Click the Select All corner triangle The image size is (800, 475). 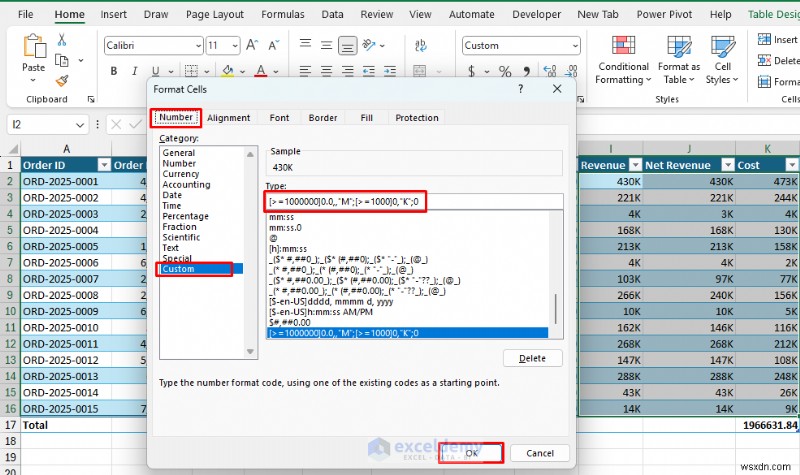tap(13, 149)
